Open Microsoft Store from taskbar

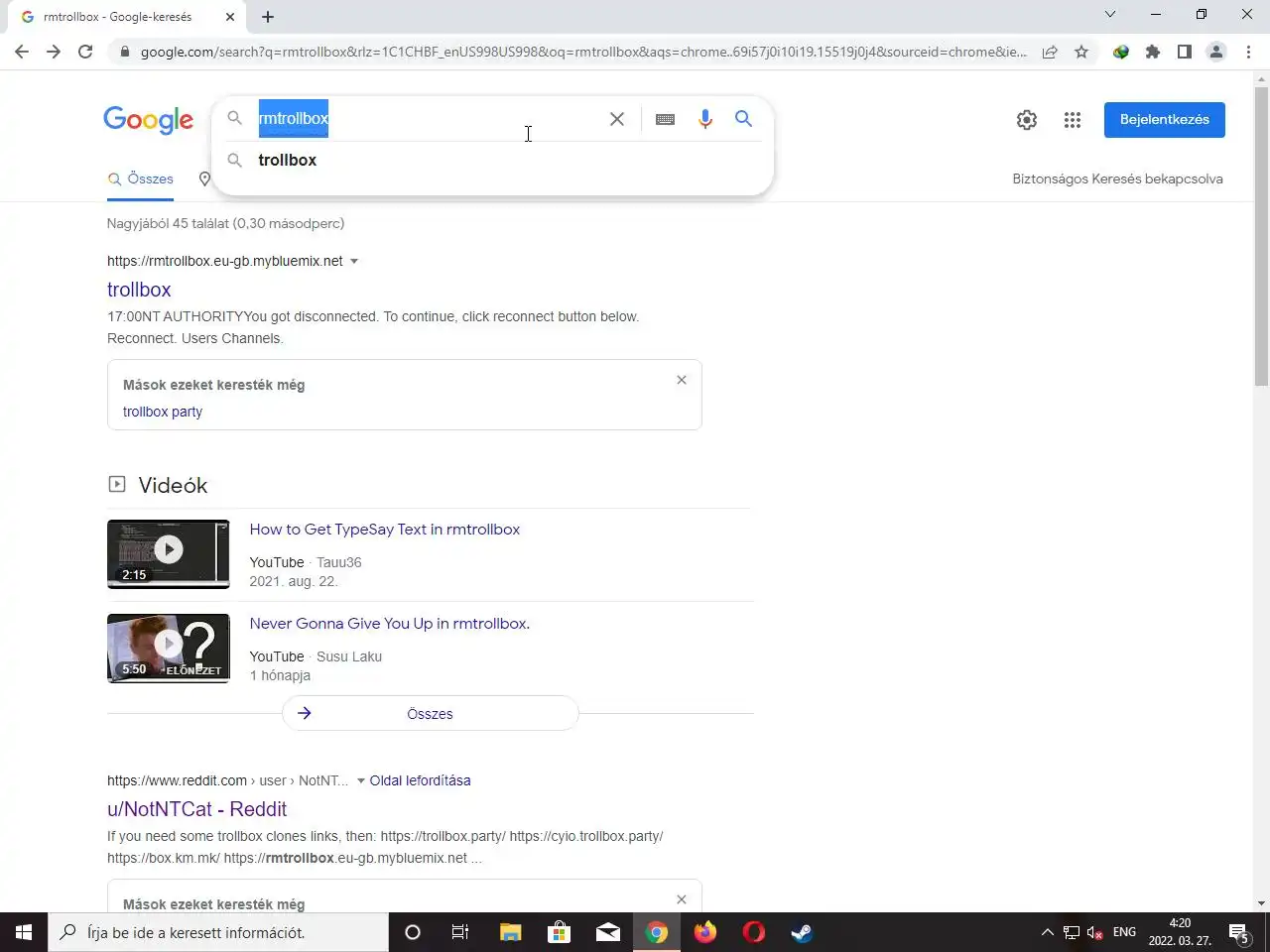(559, 932)
